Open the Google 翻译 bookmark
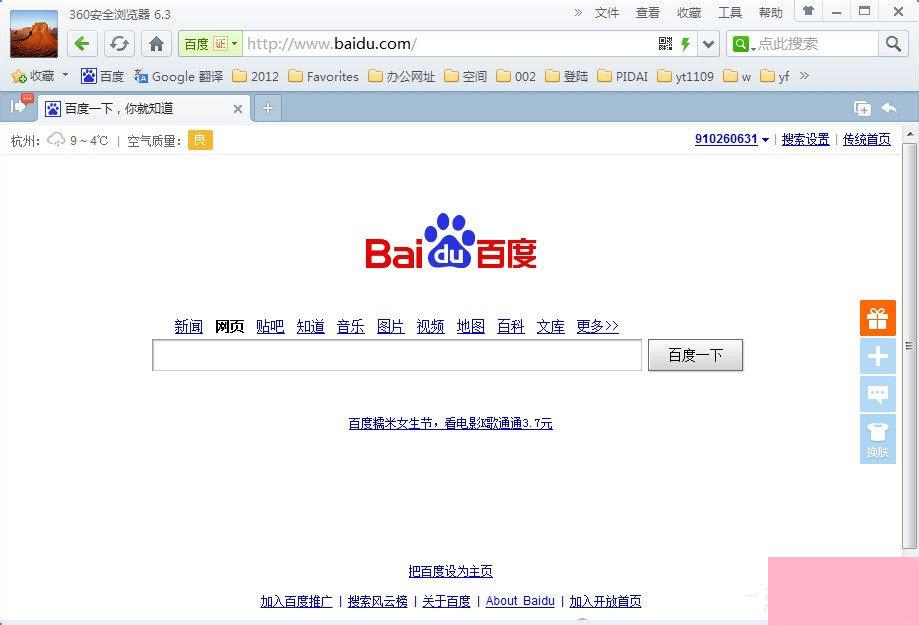The image size is (919, 625). [x=179, y=76]
